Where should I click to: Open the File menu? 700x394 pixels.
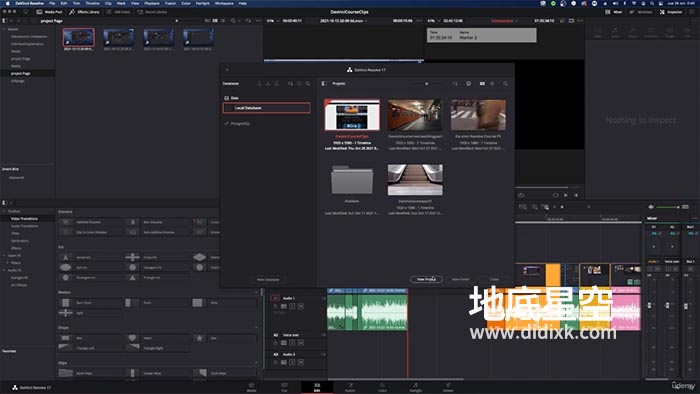point(52,3)
